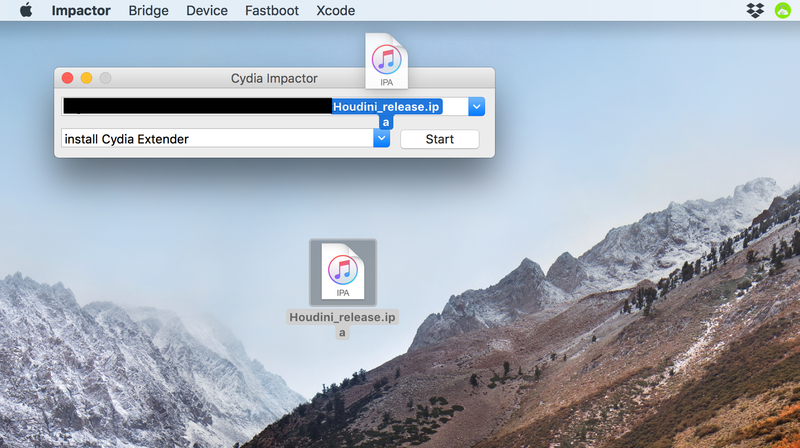Image resolution: width=800 pixels, height=448 pixels.
Task: Open the Apple menu
Action: pos(26,10)
